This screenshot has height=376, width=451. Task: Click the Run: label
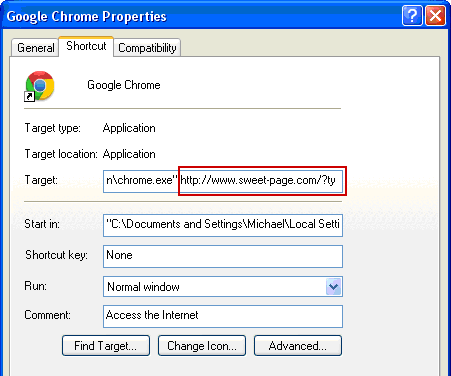(36, 286)
